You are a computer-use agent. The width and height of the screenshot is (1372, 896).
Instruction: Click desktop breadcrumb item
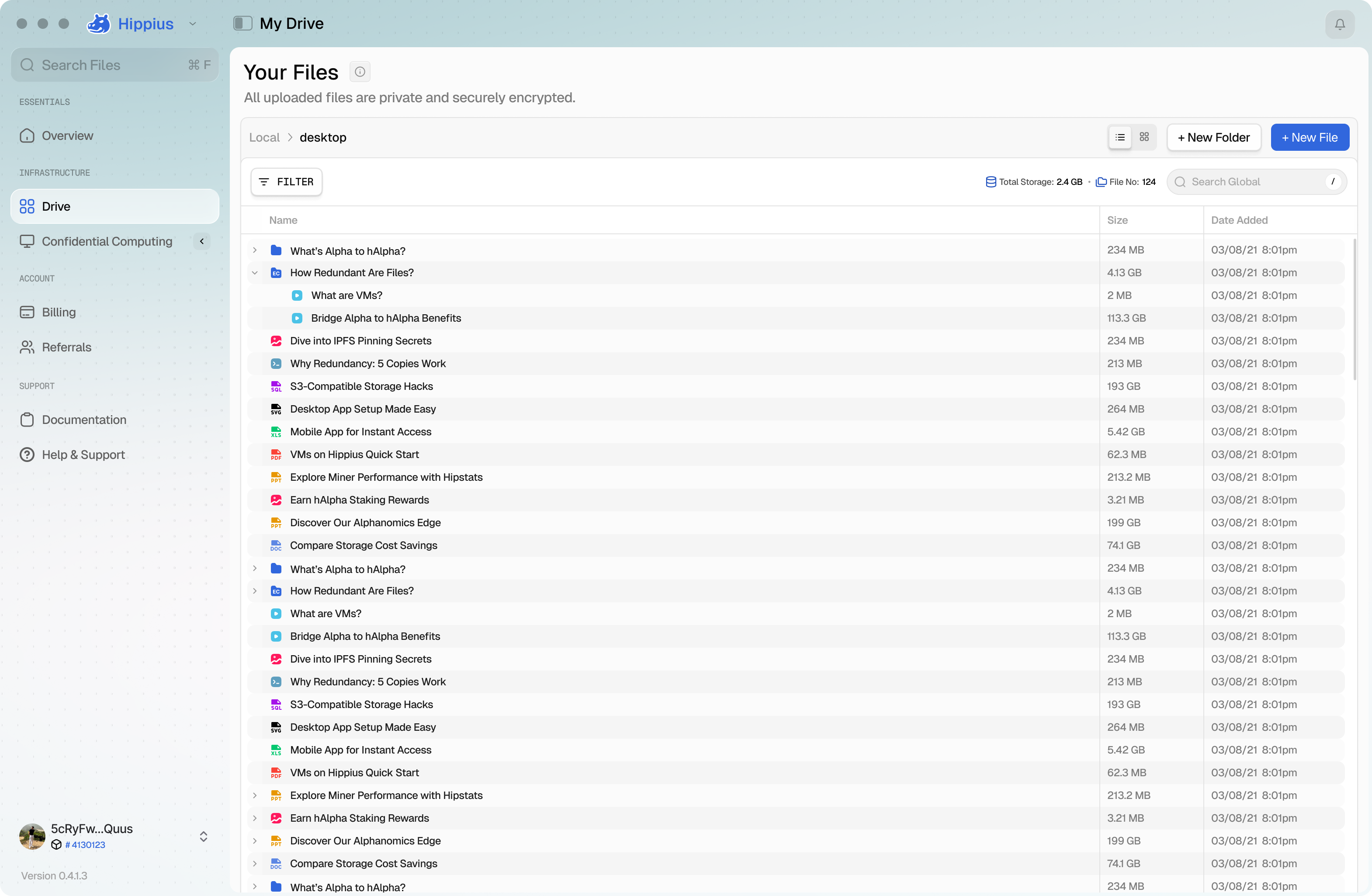click(323, 137)
